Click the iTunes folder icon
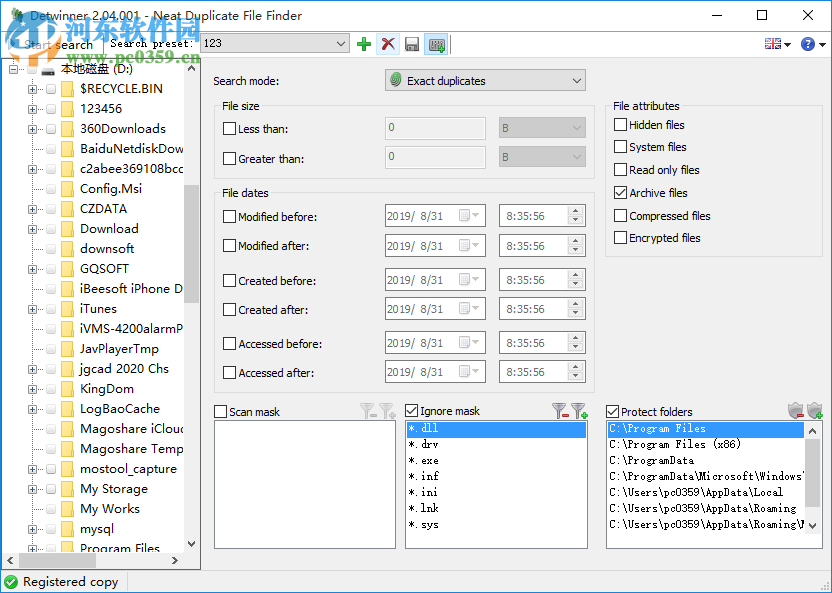This screenshot has height=593, width=832. [x=67, y=309]
